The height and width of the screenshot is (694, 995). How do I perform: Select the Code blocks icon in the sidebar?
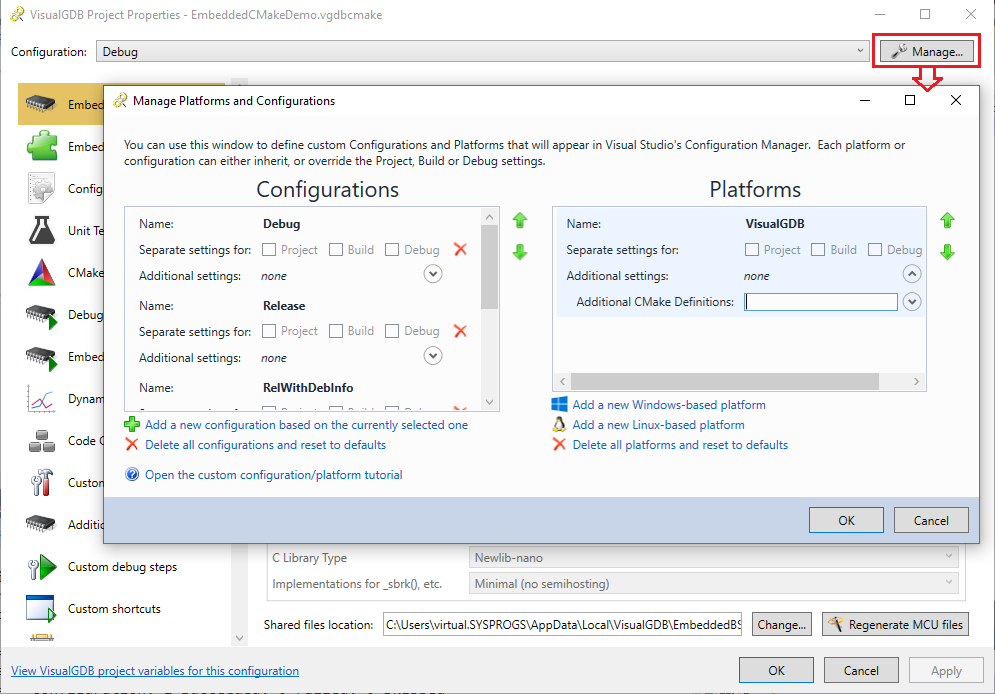click(42, 441)
